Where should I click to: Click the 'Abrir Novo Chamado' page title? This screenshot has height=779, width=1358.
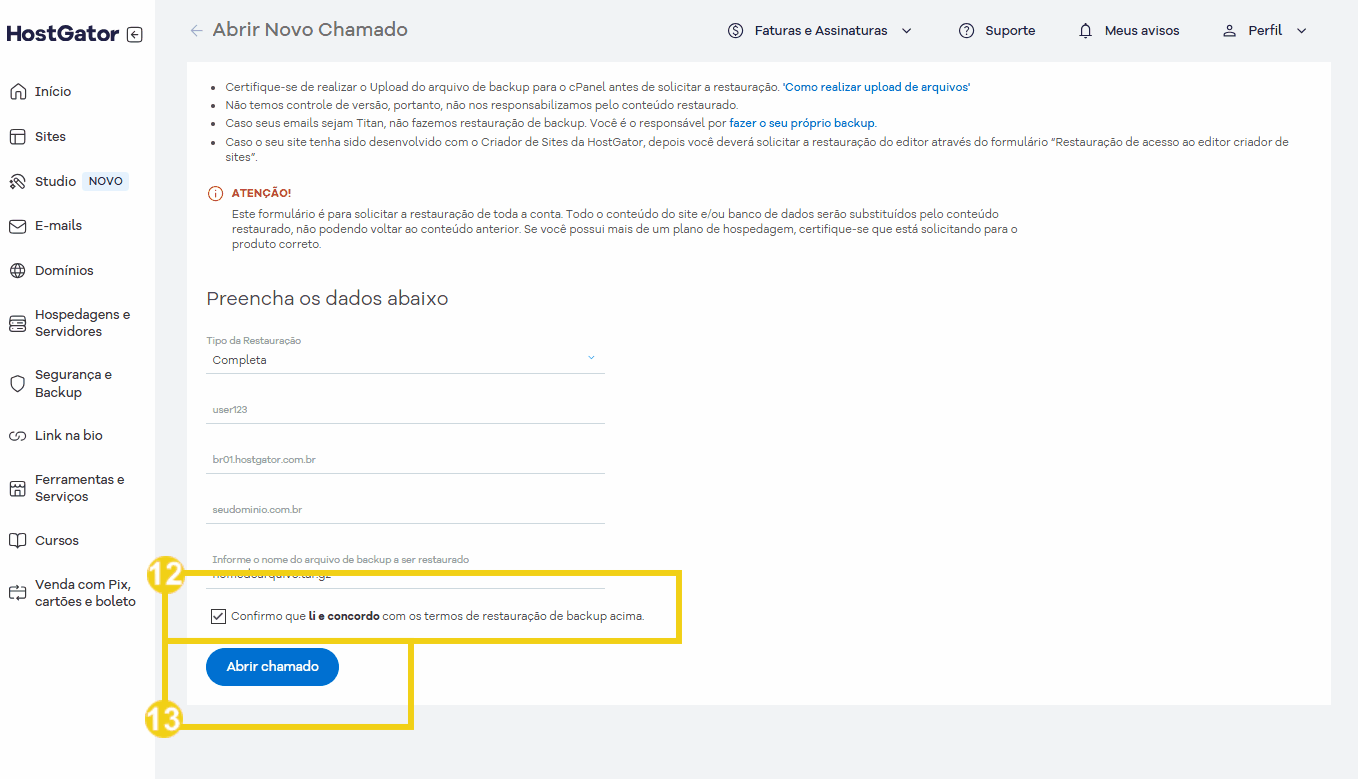point(310,30)
